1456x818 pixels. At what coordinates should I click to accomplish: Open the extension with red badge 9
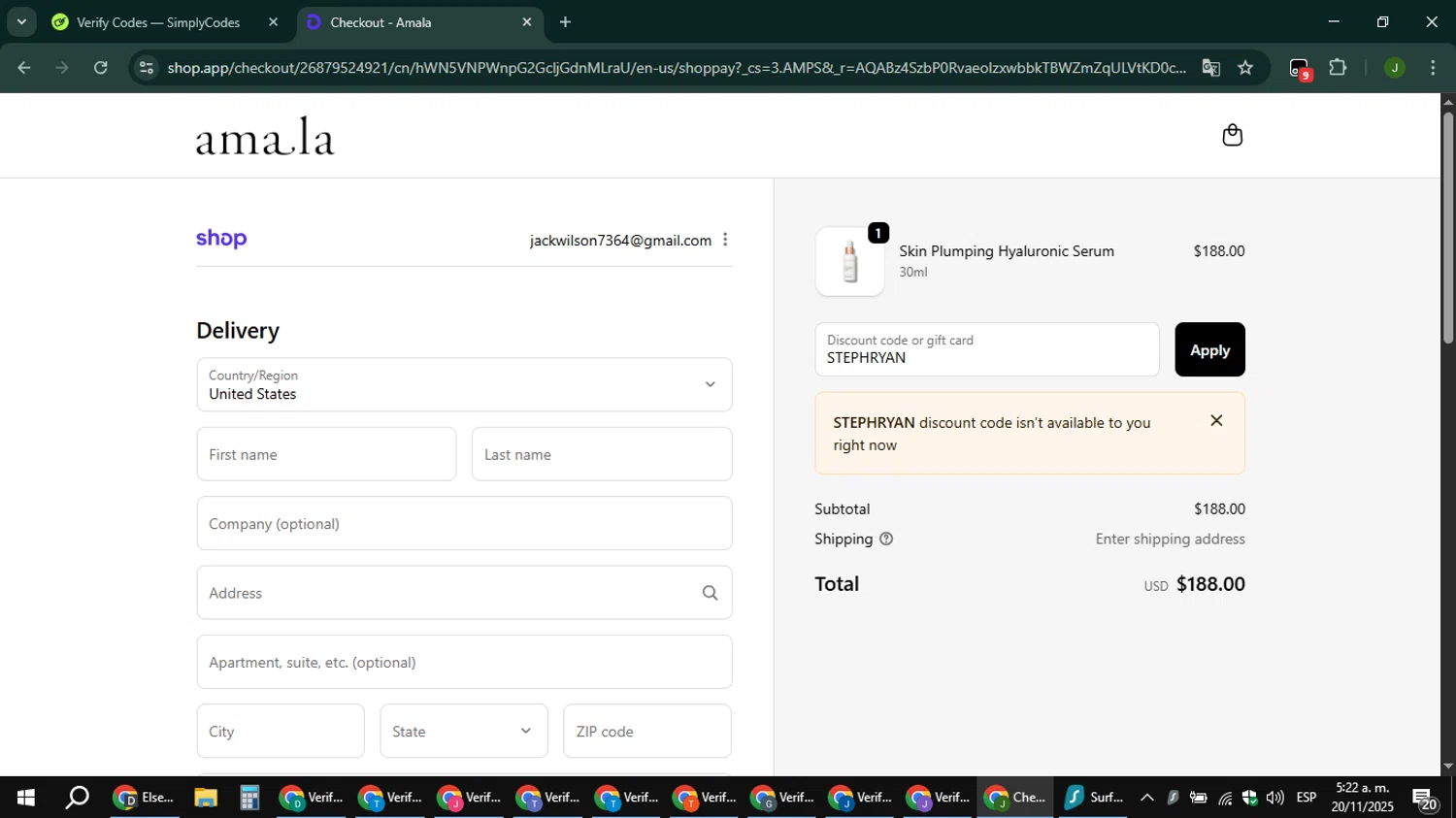[x=1300, y=69]
